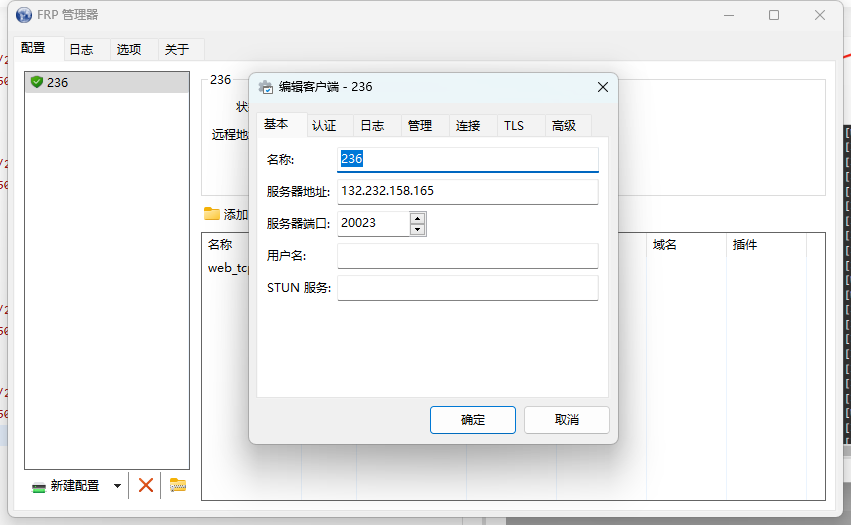Click the red X delete configuration icon
This screenshot has width=851, height=525.
point(146,485)
